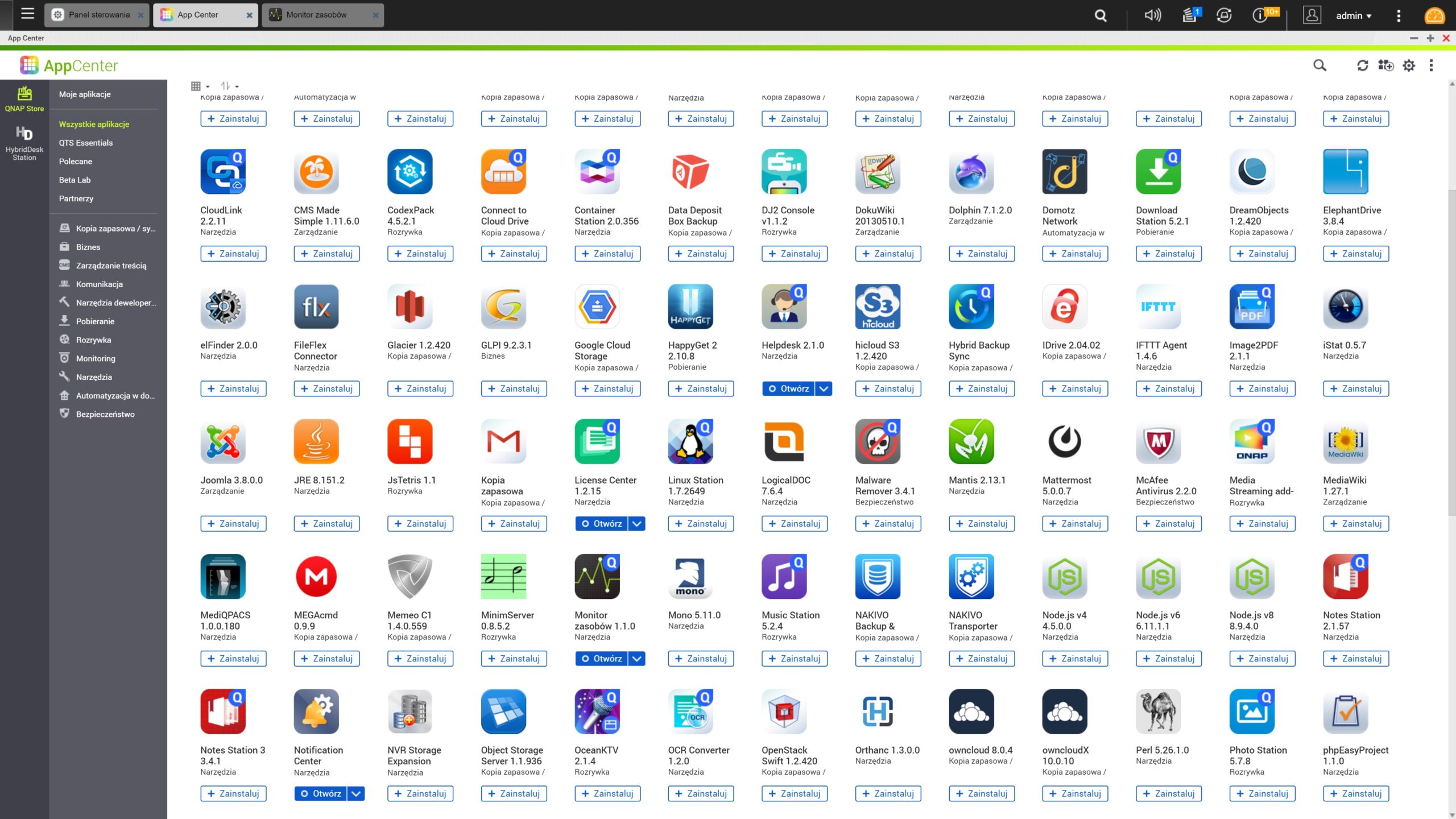Click Zainstaluj for Photo Station
The width and height of the screenshot is (1456, 819).
coord(1262,793)
